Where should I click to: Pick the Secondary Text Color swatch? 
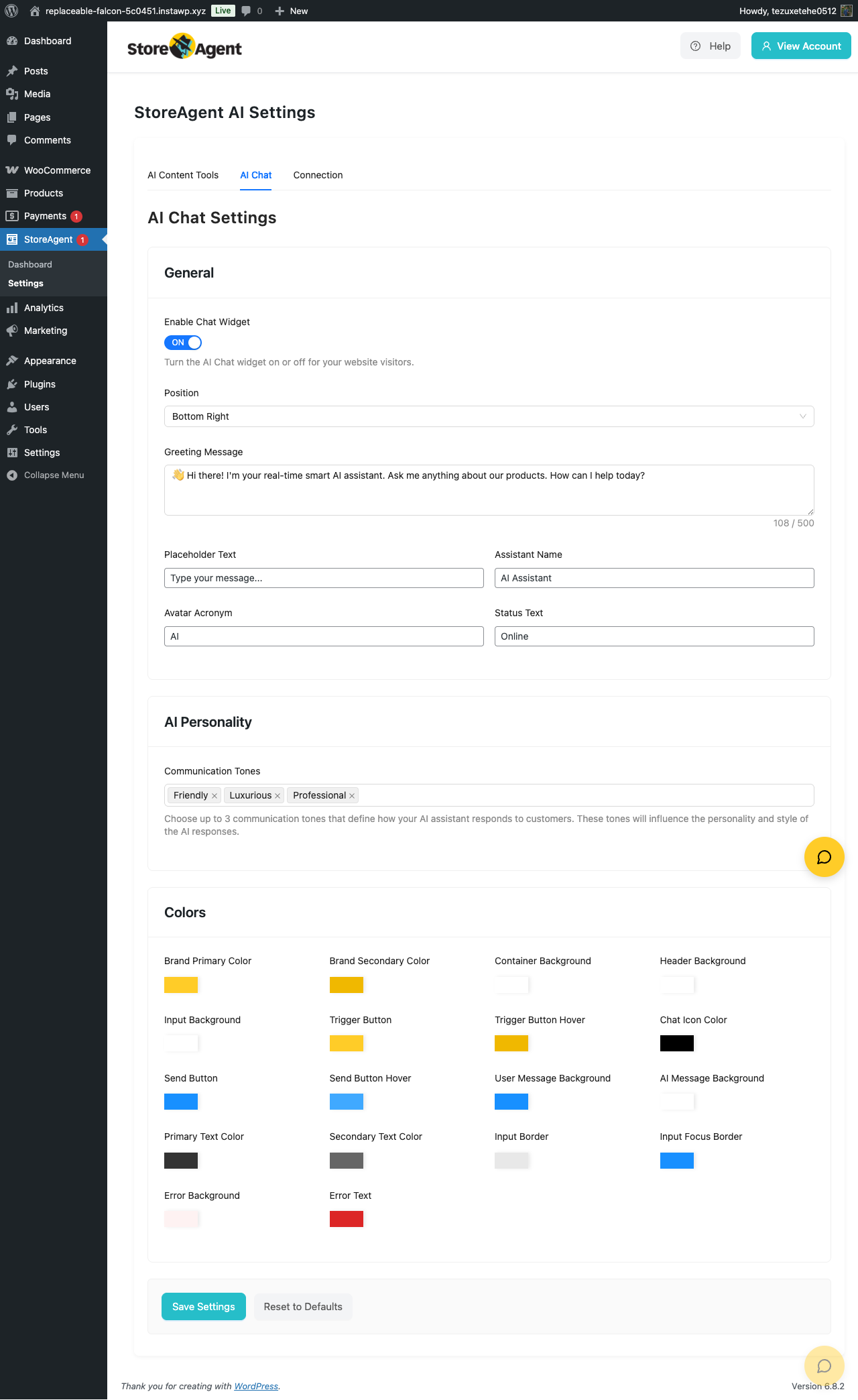point(347,1161)
